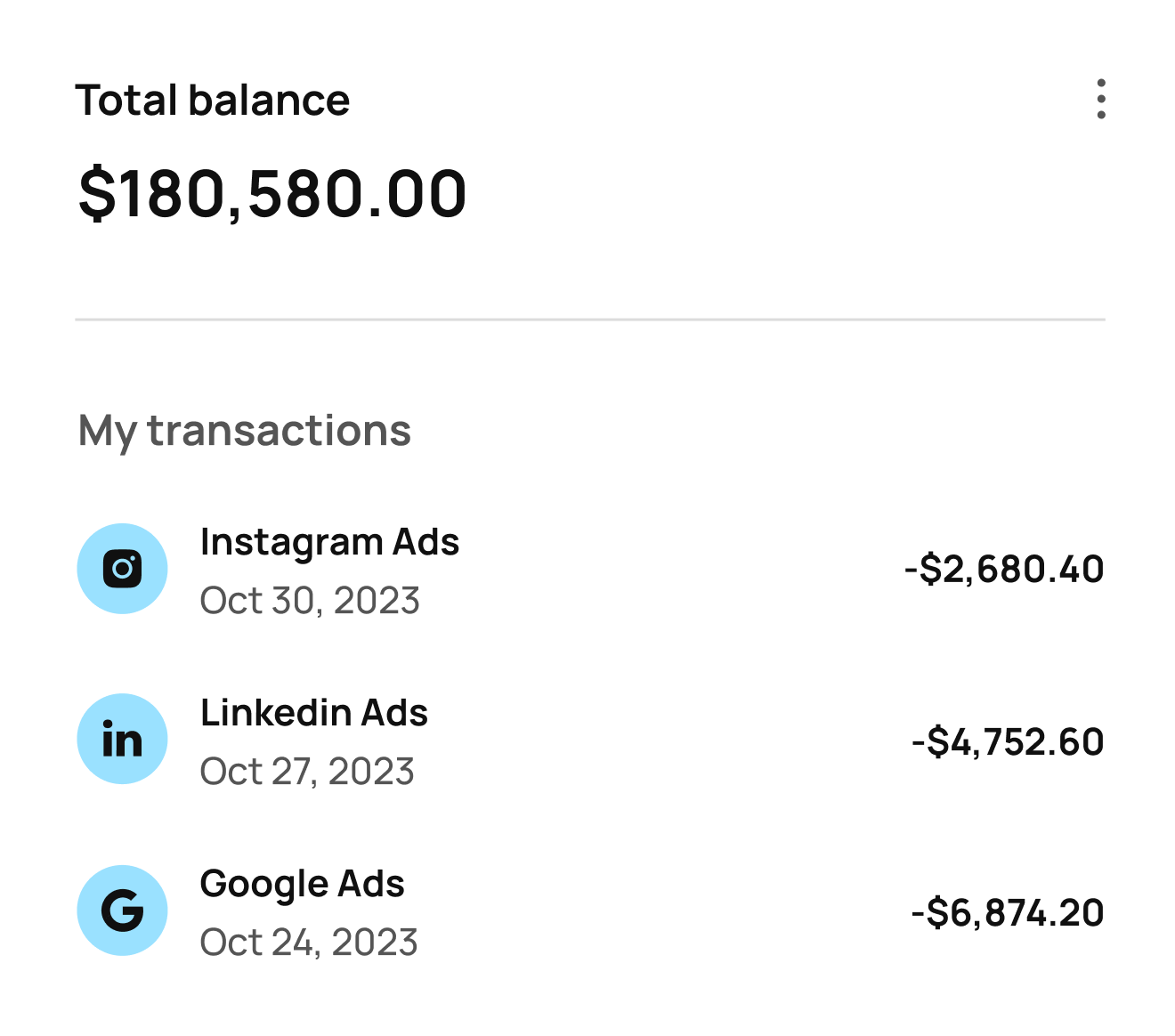Click the Google Ads G icon
The height and width of the screenshot is (1036, 1175).
(x=123, y=910)
